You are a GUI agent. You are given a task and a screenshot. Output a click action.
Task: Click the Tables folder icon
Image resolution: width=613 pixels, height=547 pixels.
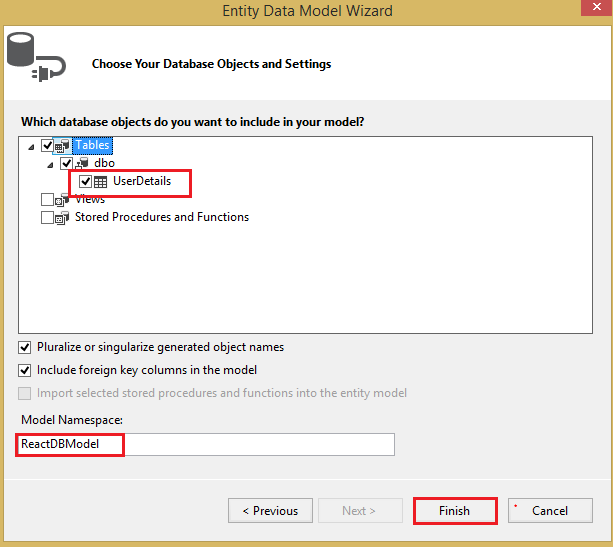(x=62, y=146)
